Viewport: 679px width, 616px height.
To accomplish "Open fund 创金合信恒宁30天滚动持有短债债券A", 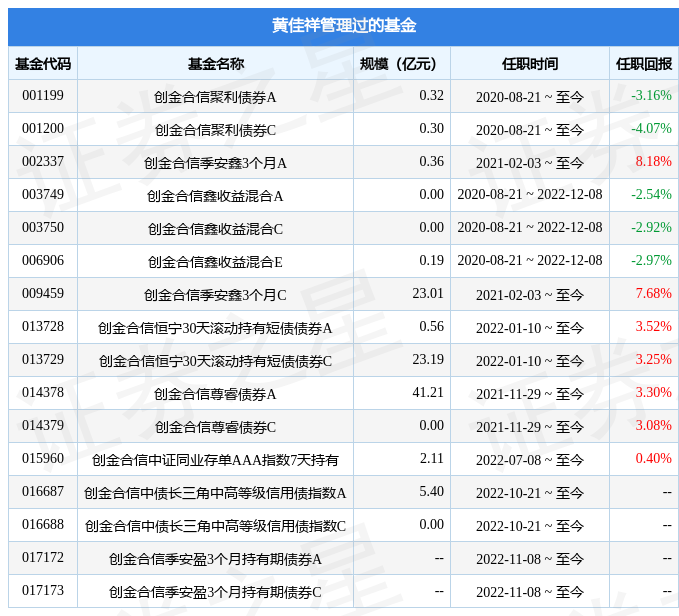I will [215, 327].
